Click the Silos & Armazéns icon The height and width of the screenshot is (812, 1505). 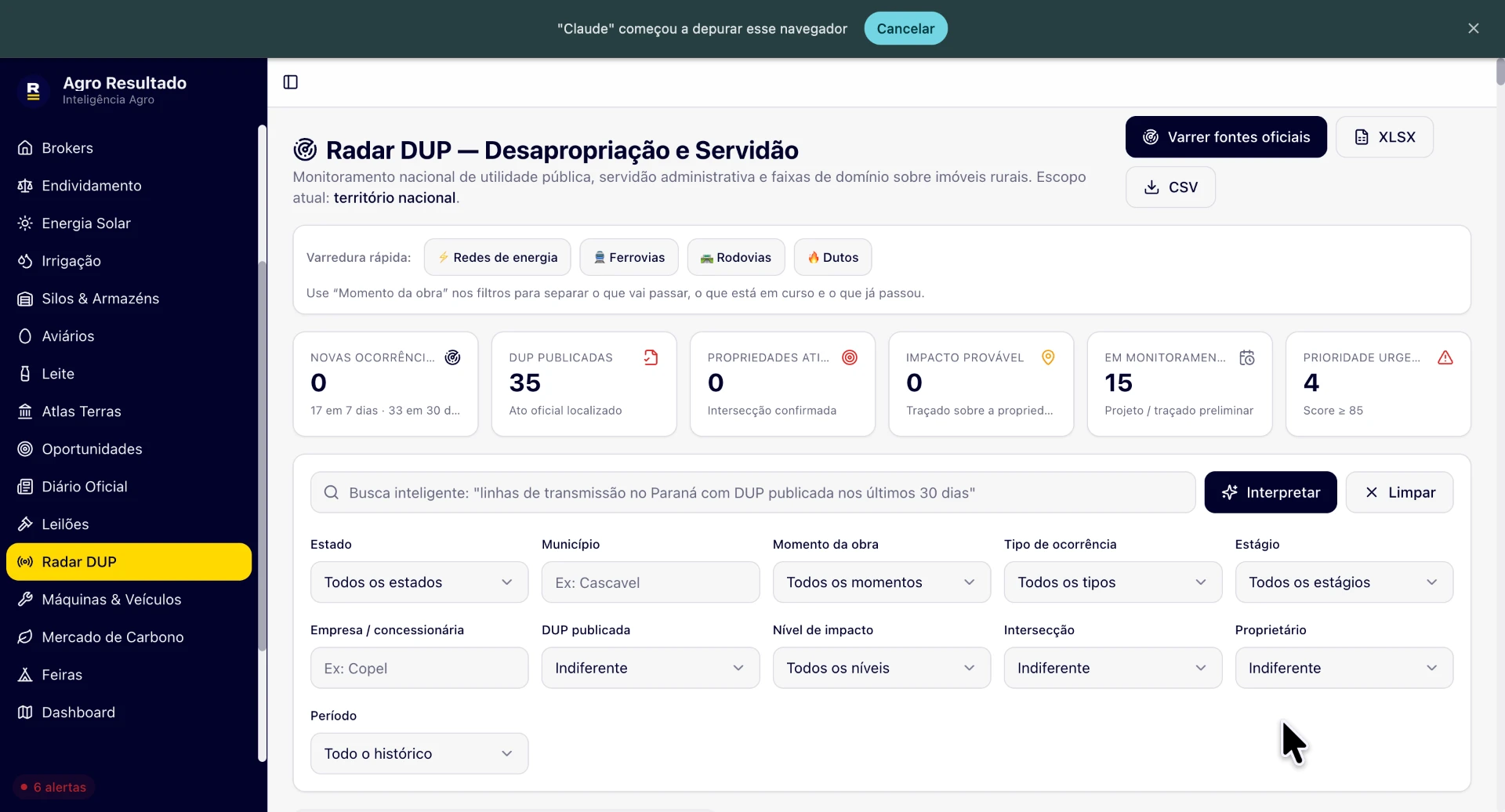point(25,299)
